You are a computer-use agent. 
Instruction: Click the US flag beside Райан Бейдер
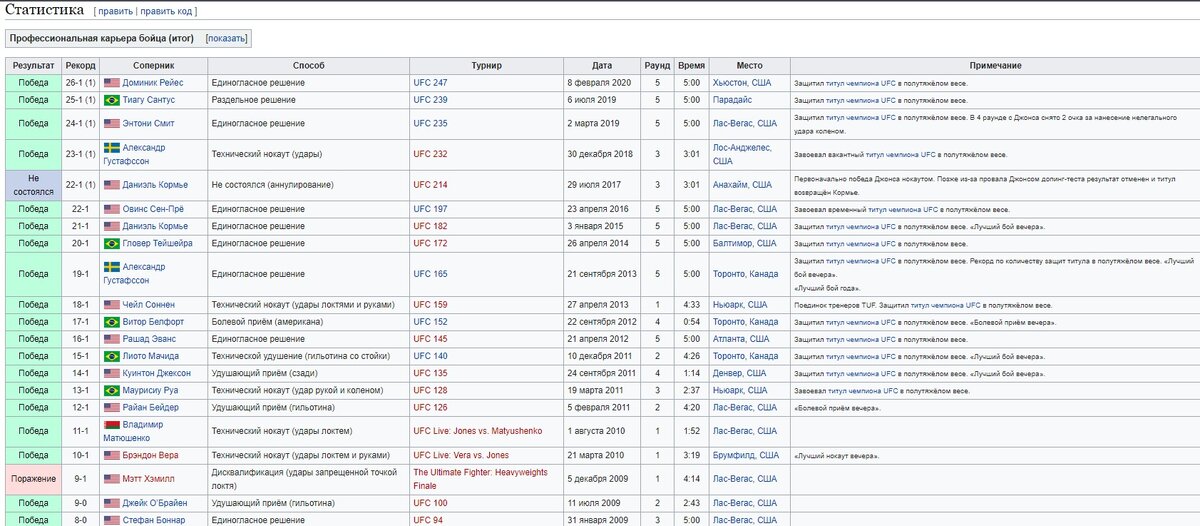coord(112,407)
